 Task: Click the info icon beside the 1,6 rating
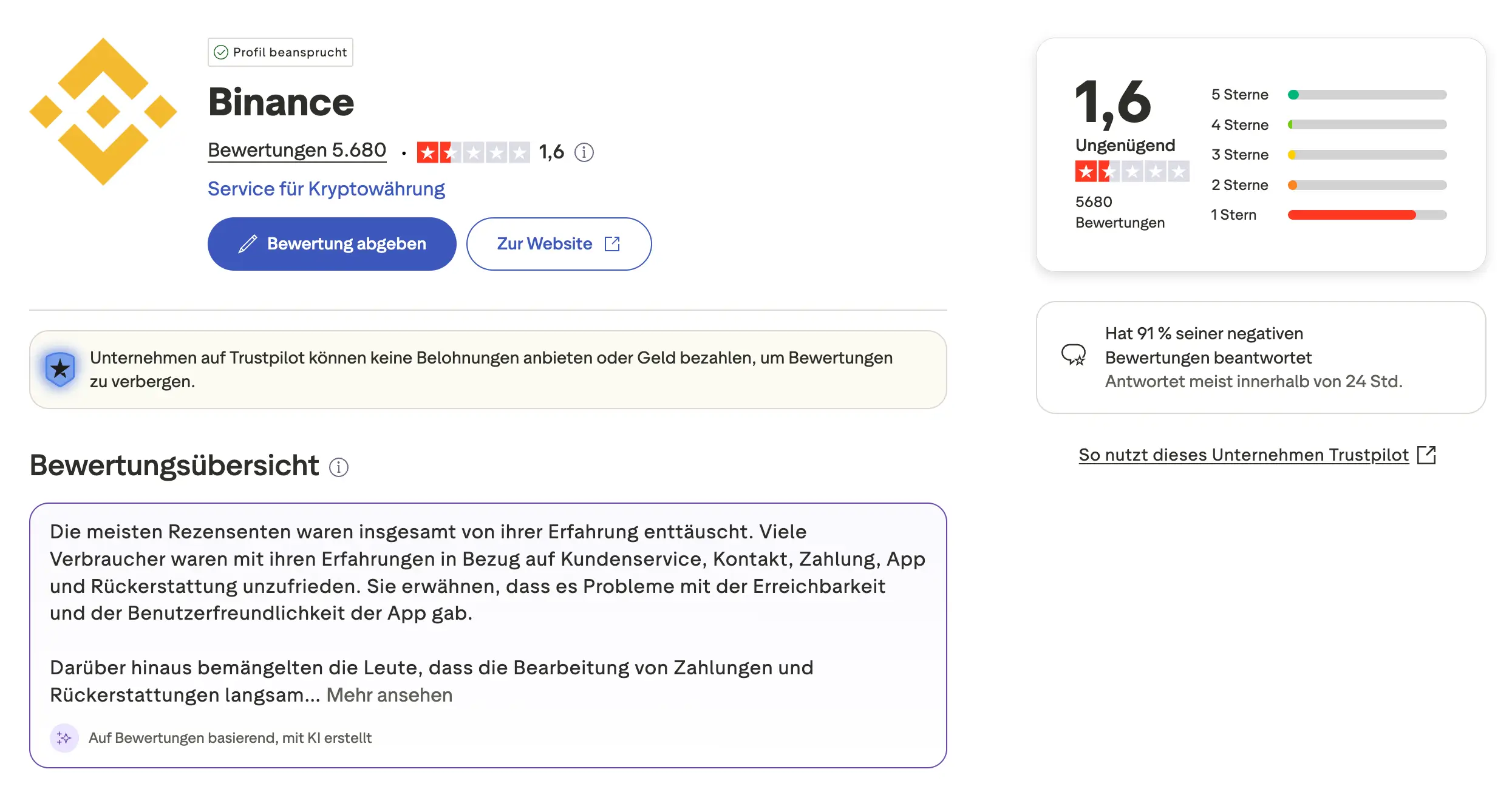[584, 152]
